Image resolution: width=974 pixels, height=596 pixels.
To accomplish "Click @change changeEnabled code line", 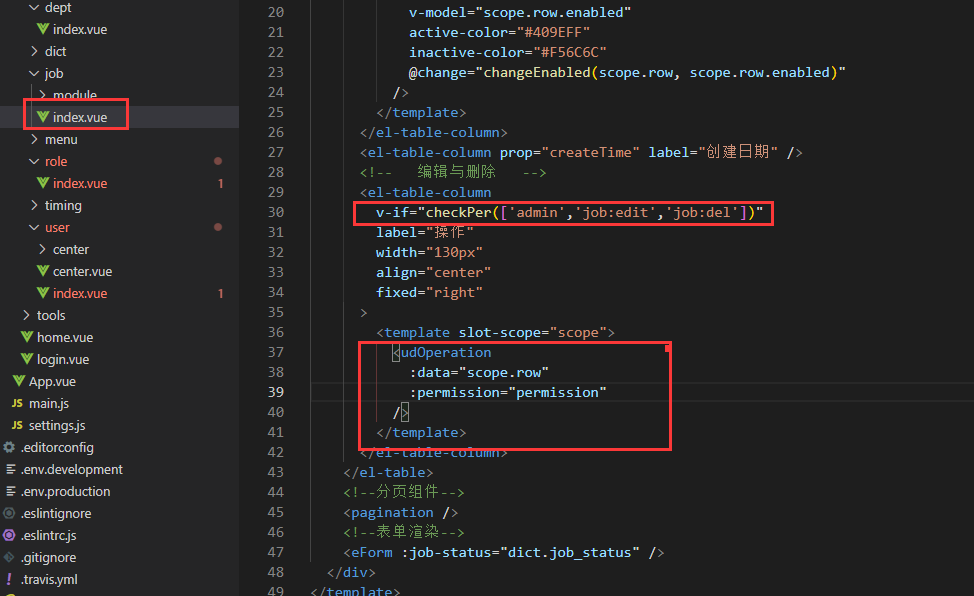I will click(627, 73).
